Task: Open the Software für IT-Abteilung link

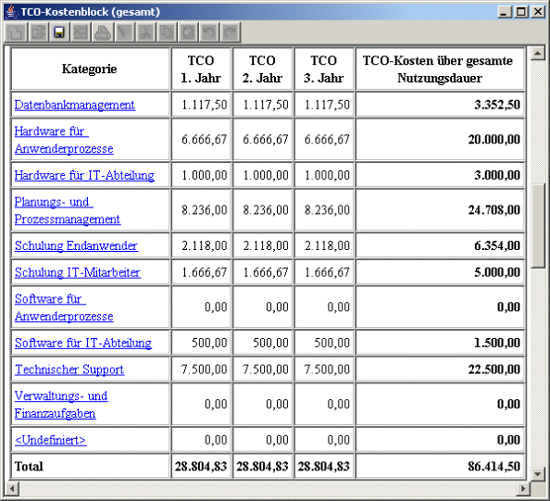Action: point(83,343)
